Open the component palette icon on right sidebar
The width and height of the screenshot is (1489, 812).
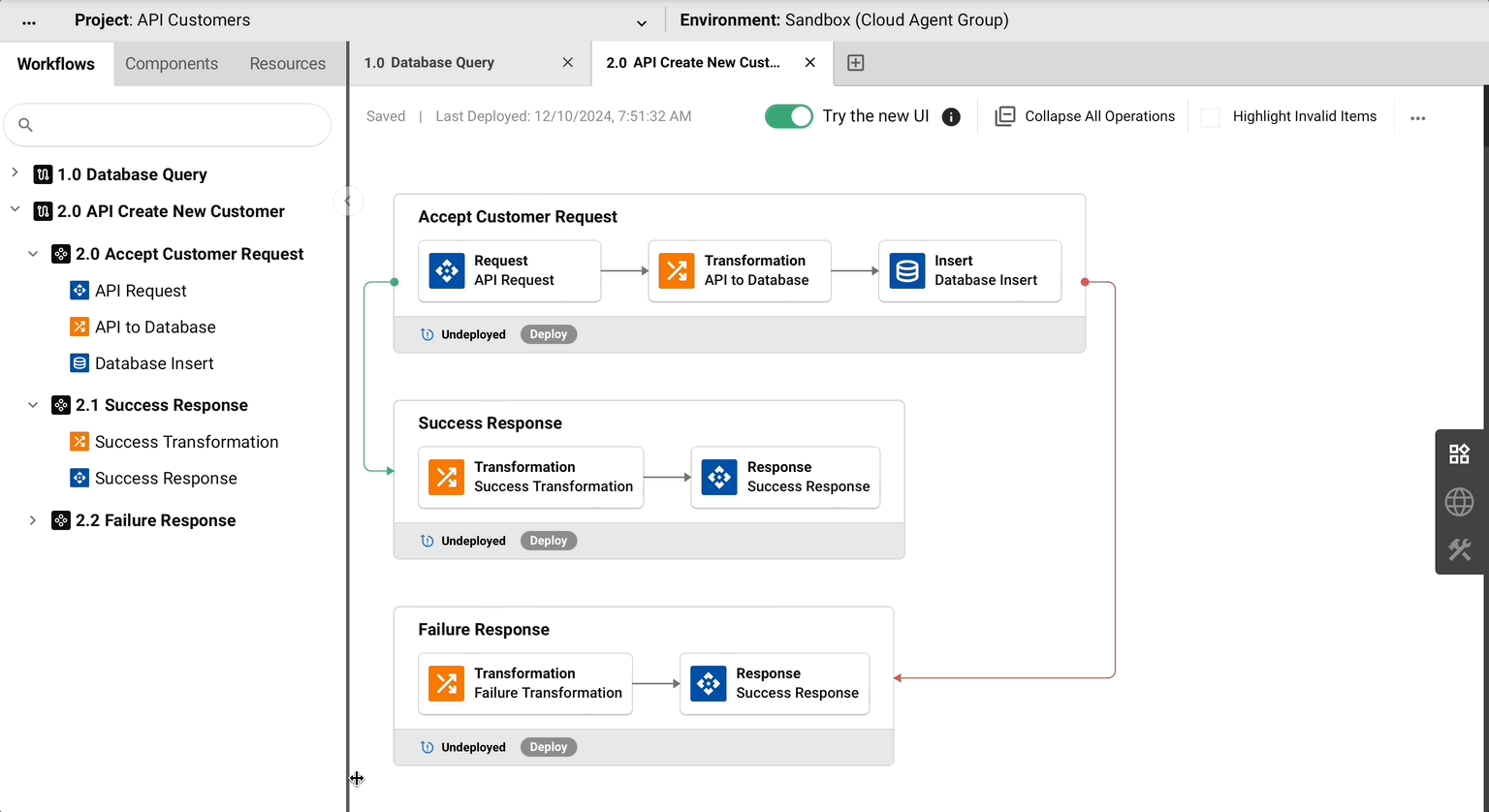[1459, 454]
